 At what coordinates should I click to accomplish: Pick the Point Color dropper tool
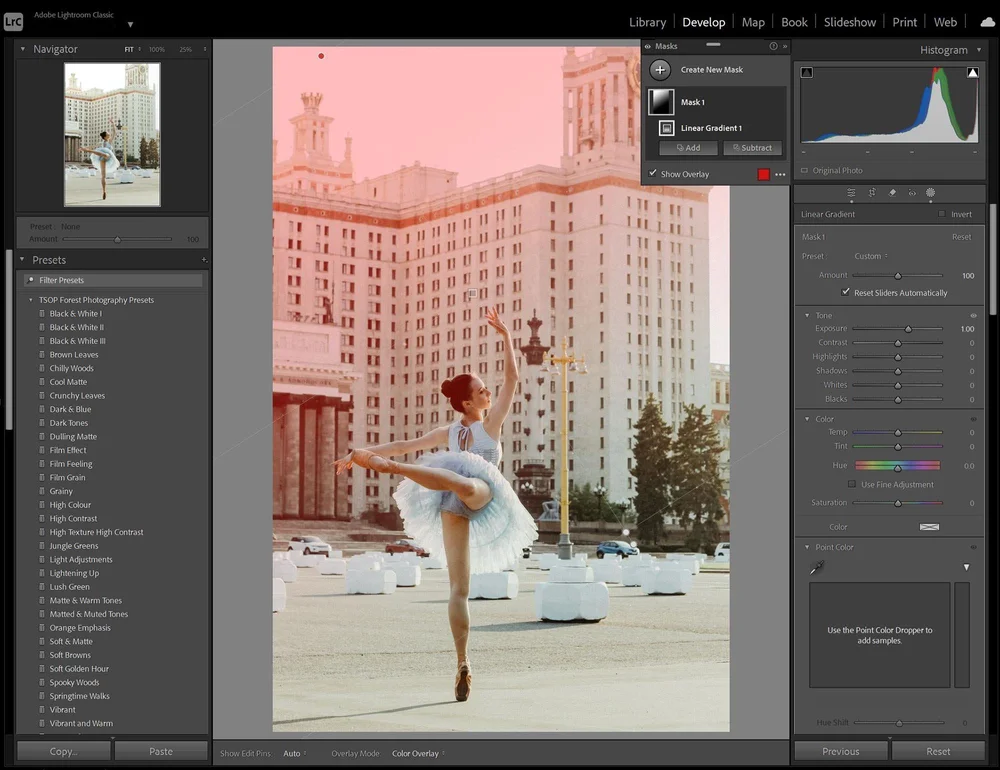tap(817, 567)
